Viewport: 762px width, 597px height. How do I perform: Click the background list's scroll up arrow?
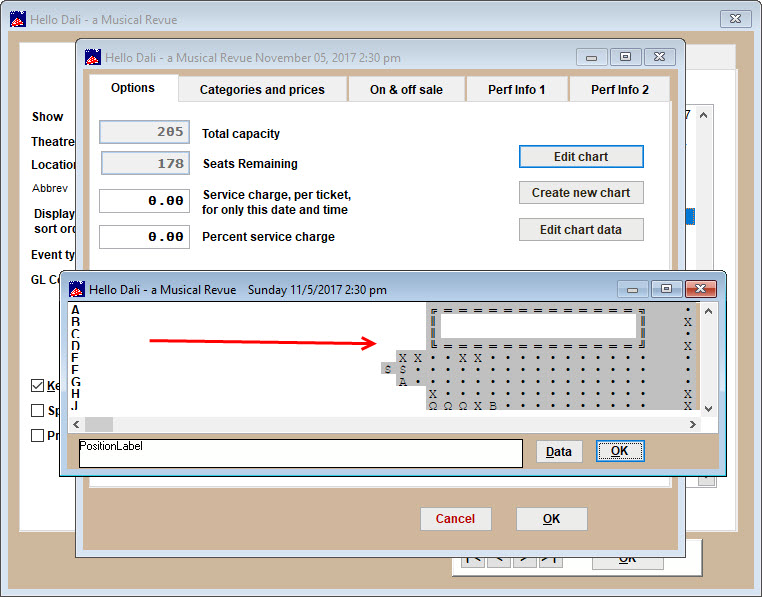[703, 115]
